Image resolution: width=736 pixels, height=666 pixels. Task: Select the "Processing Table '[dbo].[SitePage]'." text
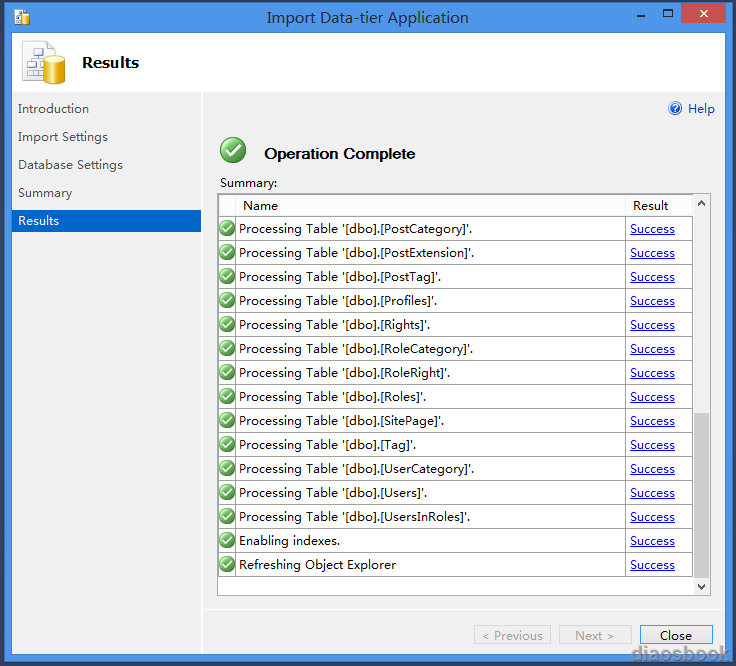pos(341,421)
